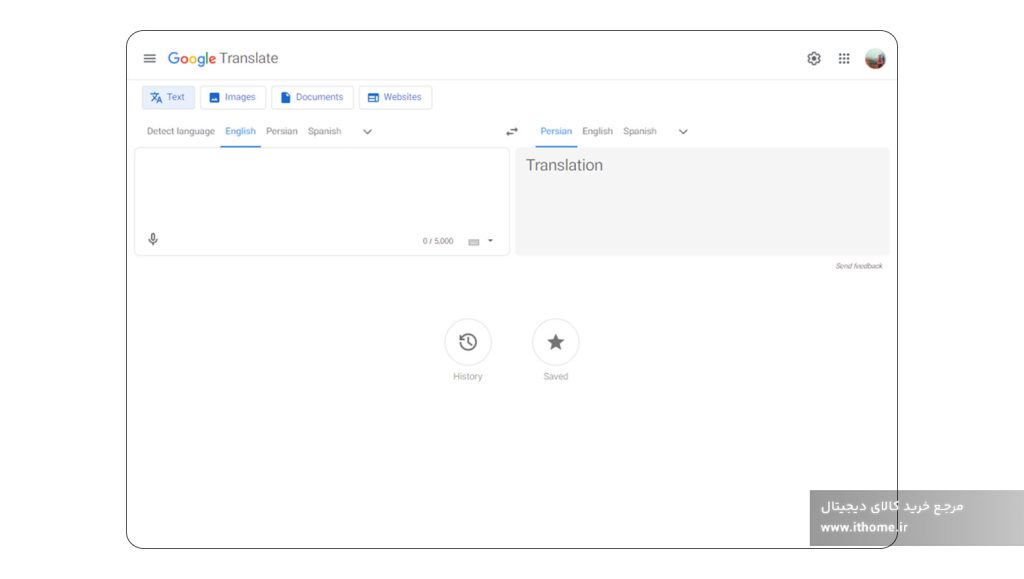Open the Settings gear
The height and width of the screenshot is (579, 1024).
click(x=814, y=59)
